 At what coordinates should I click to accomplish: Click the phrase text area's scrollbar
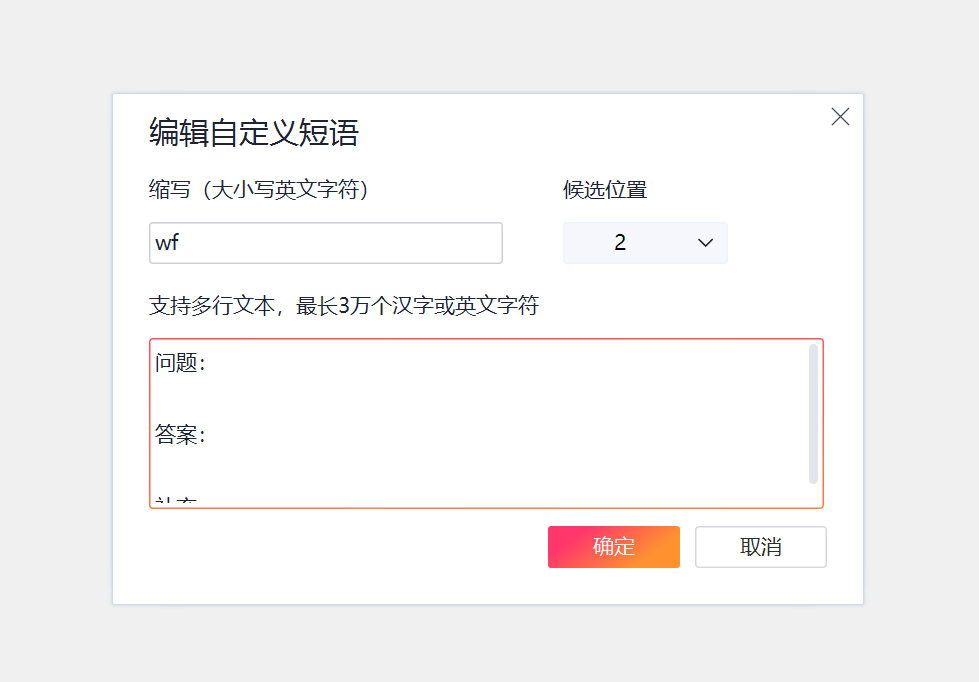[813, 414]
